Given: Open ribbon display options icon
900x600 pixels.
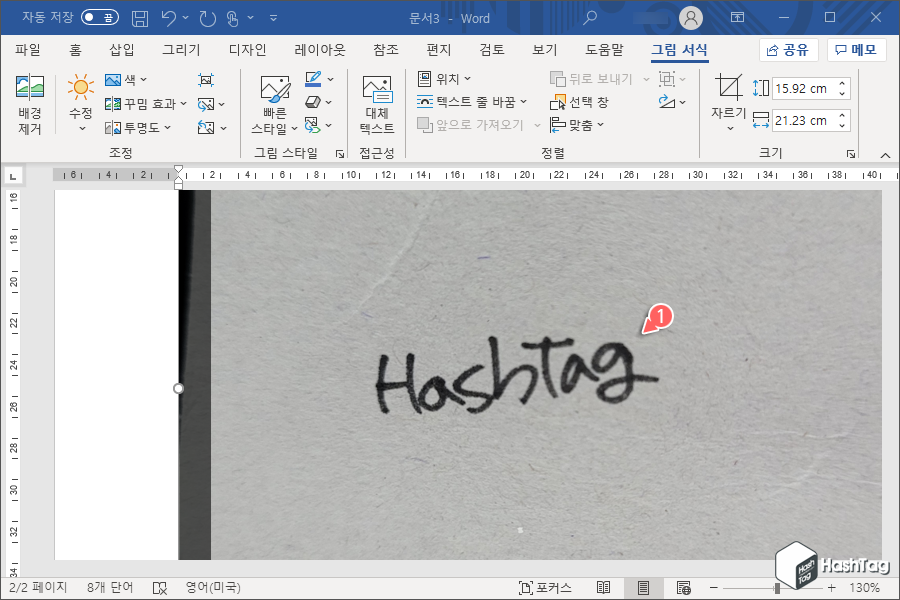Looking at the screenshot, I should [x=737, y=17].
